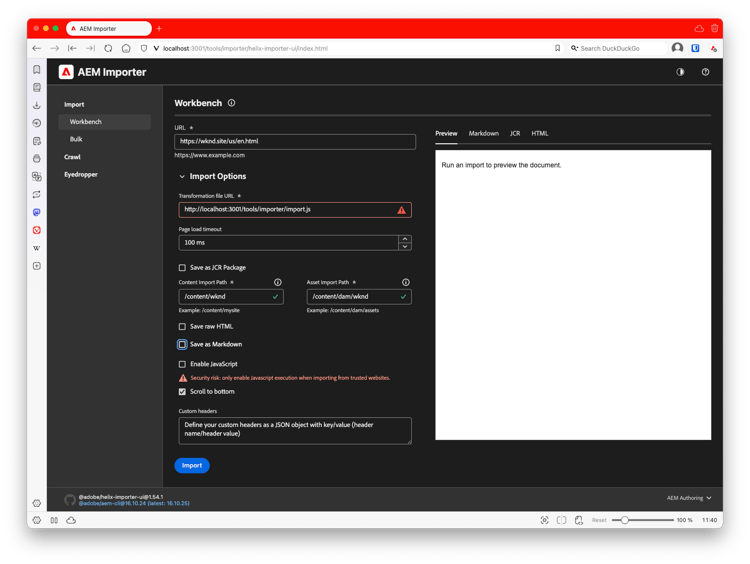This screenshot has height=564, width=750.
Task: Click the blue Import button
Action: pos(192,465)
